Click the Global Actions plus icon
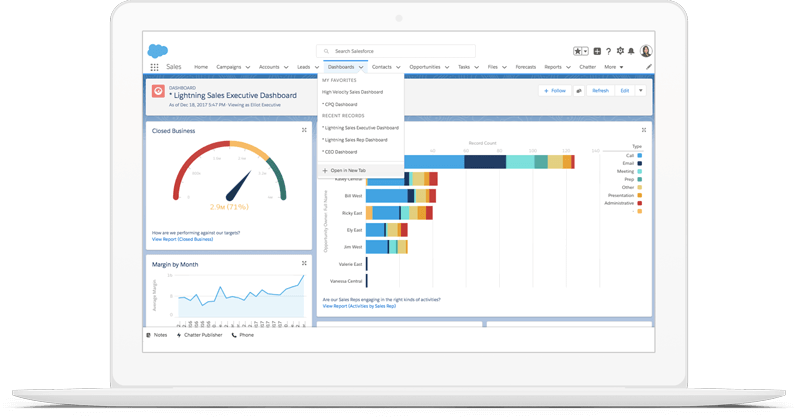Screen dimensions: 800x417 point(597,51)
